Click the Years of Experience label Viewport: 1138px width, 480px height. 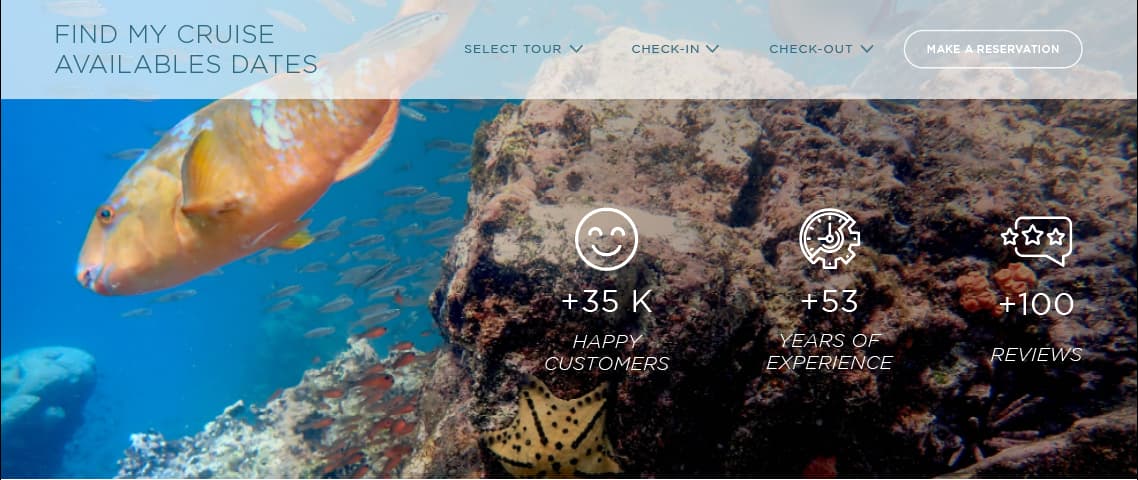click(830, 351)
